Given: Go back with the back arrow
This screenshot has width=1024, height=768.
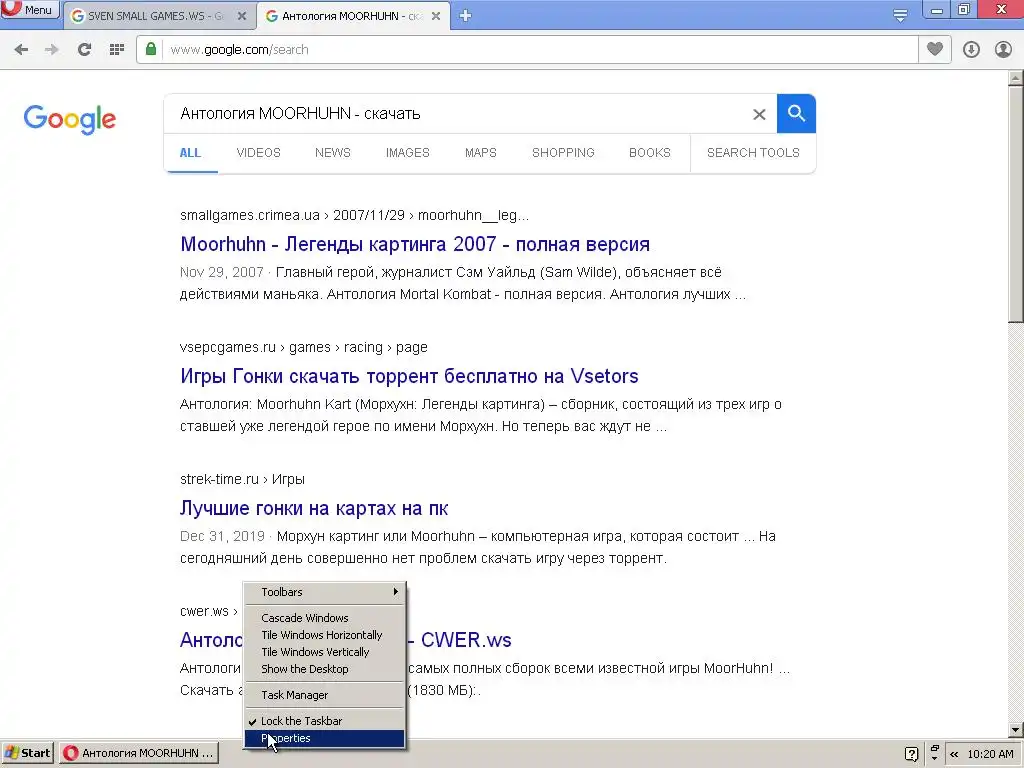Looking at the screenshot, I should click(22, 50).
